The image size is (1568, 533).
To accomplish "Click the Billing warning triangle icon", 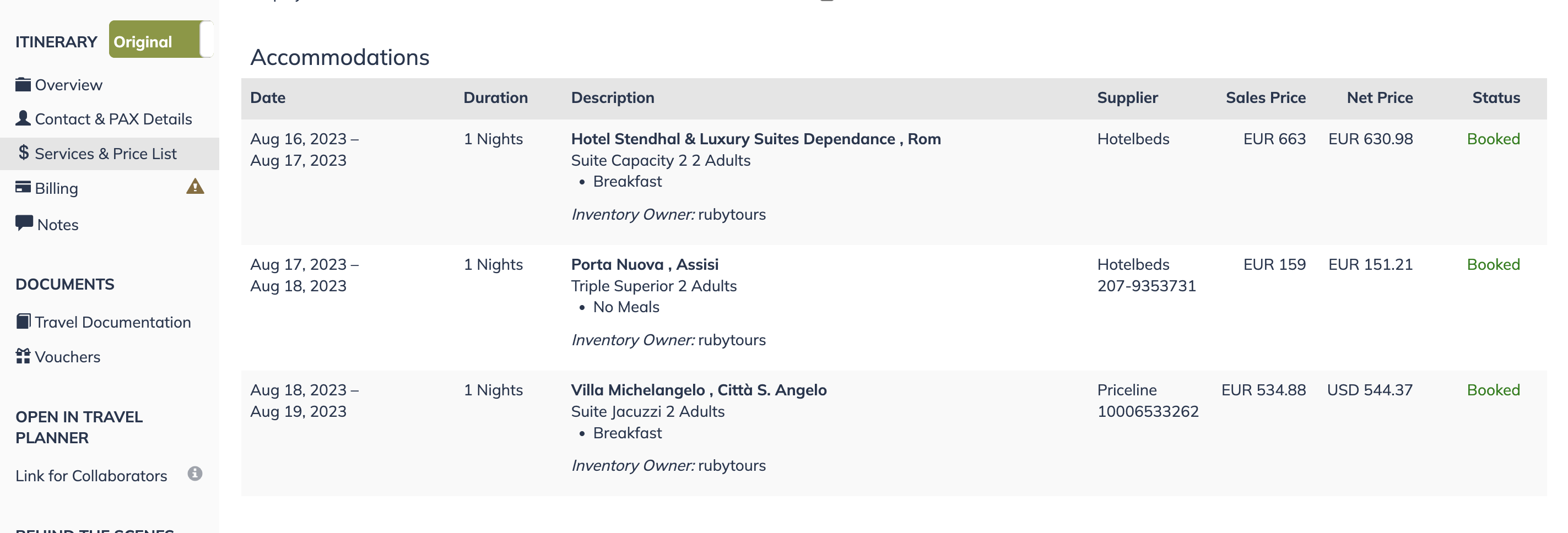I will tap(195, 186).
